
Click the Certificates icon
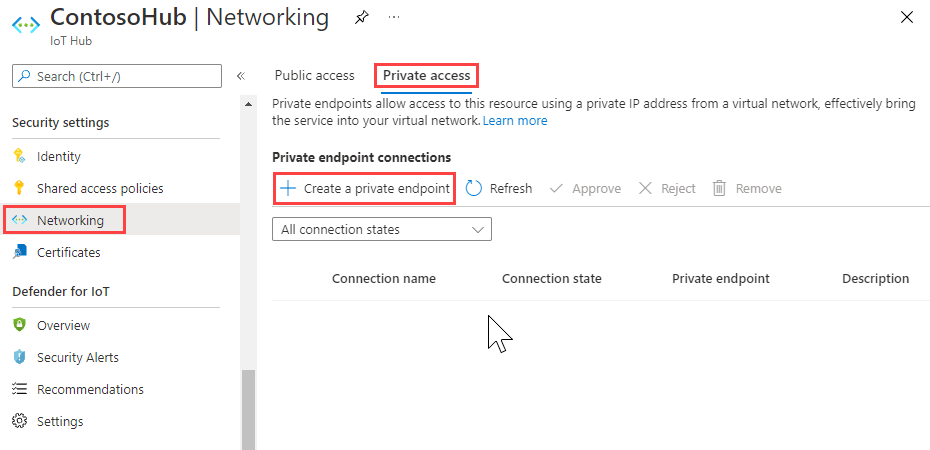19,252
